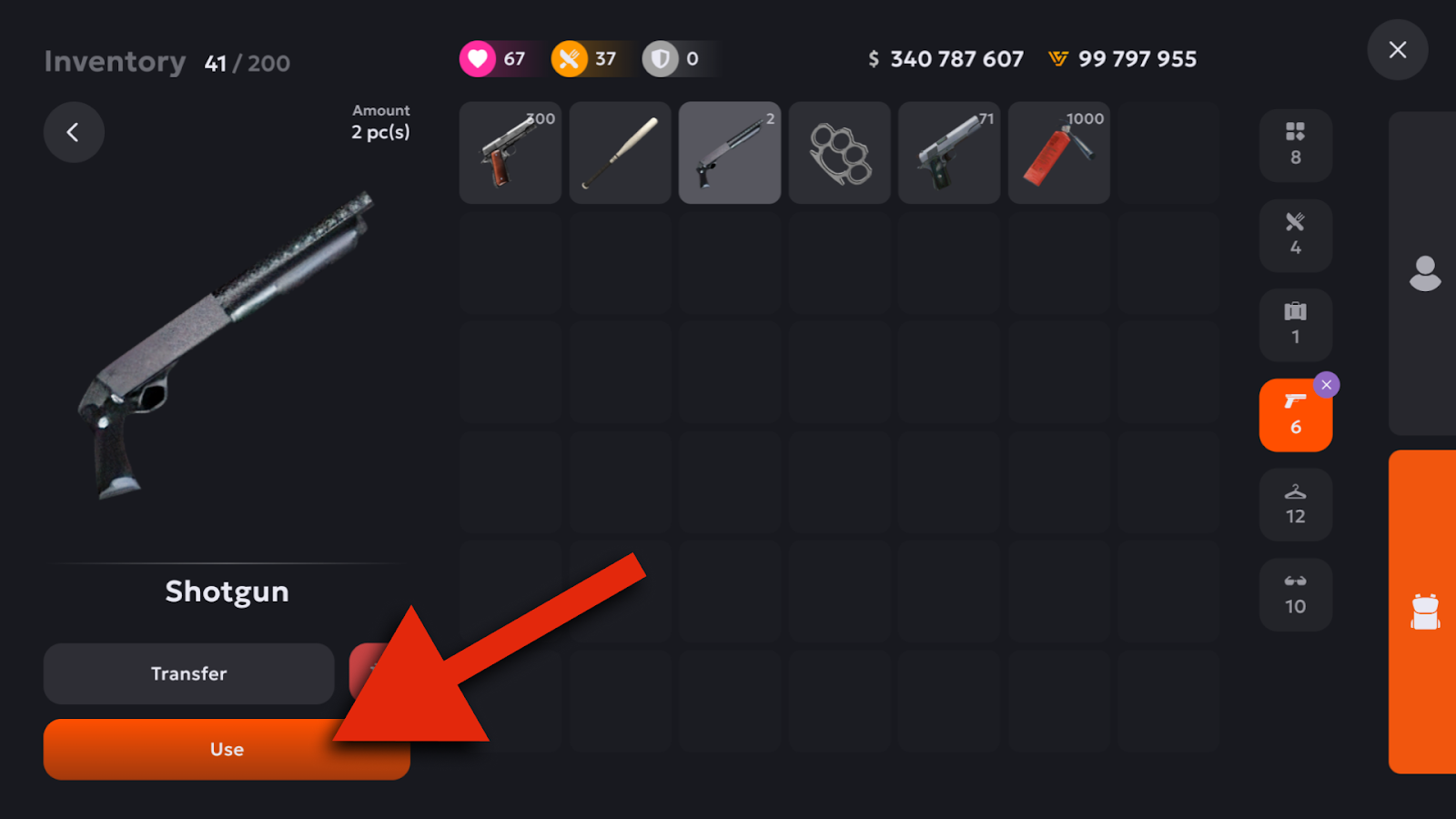Select the brass knuckles item
Image resolution: width=1456 pixels, height=819 pixels.
pos(839,152)
